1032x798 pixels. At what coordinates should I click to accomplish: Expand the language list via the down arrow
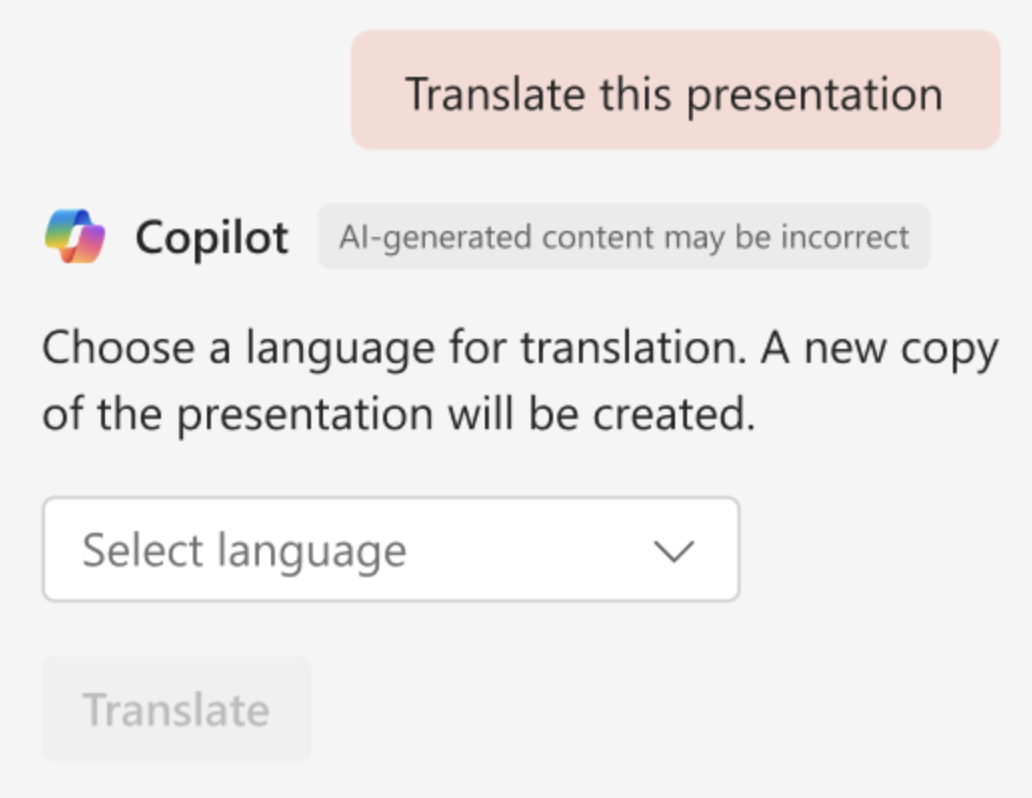674,550
